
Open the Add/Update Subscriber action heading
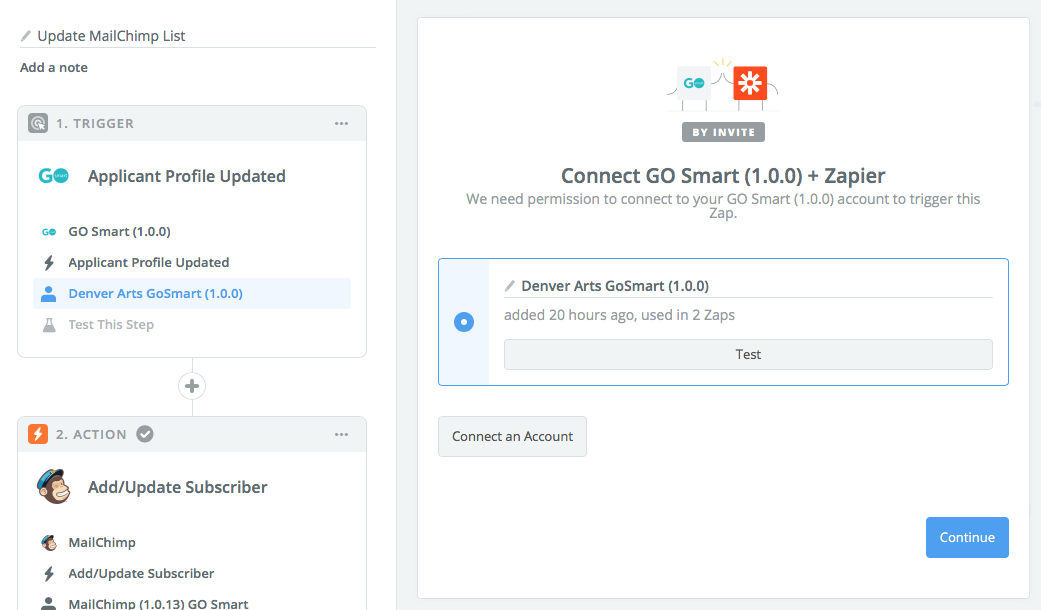177,487
